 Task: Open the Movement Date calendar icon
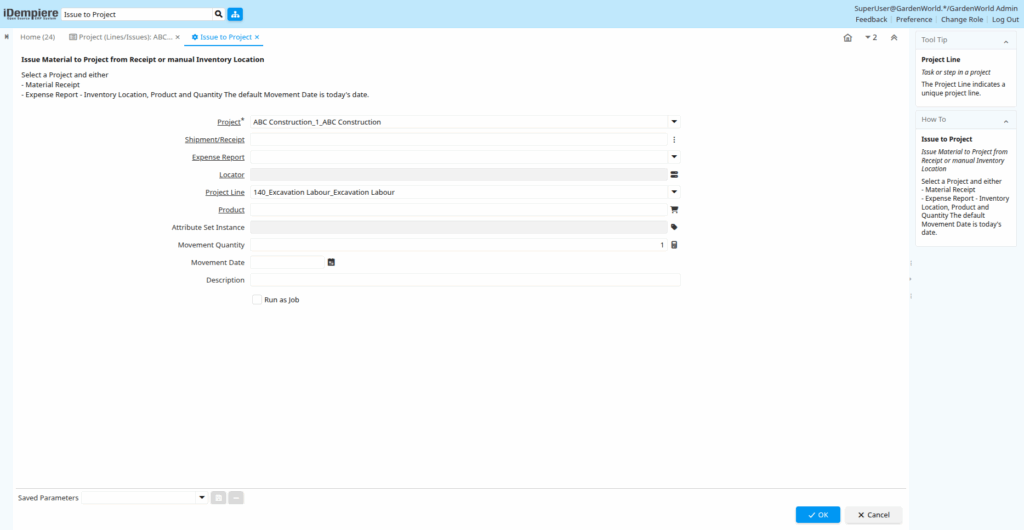(331, 262)
